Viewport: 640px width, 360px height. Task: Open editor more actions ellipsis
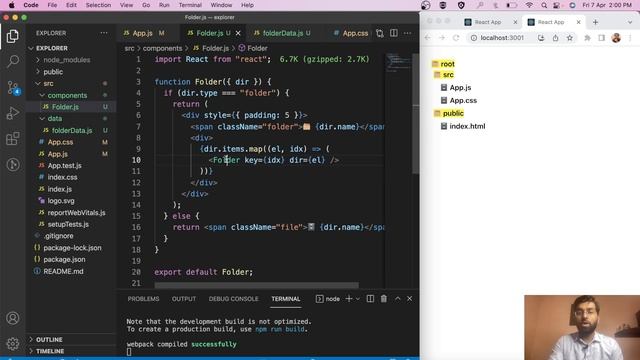pos(407,33)
